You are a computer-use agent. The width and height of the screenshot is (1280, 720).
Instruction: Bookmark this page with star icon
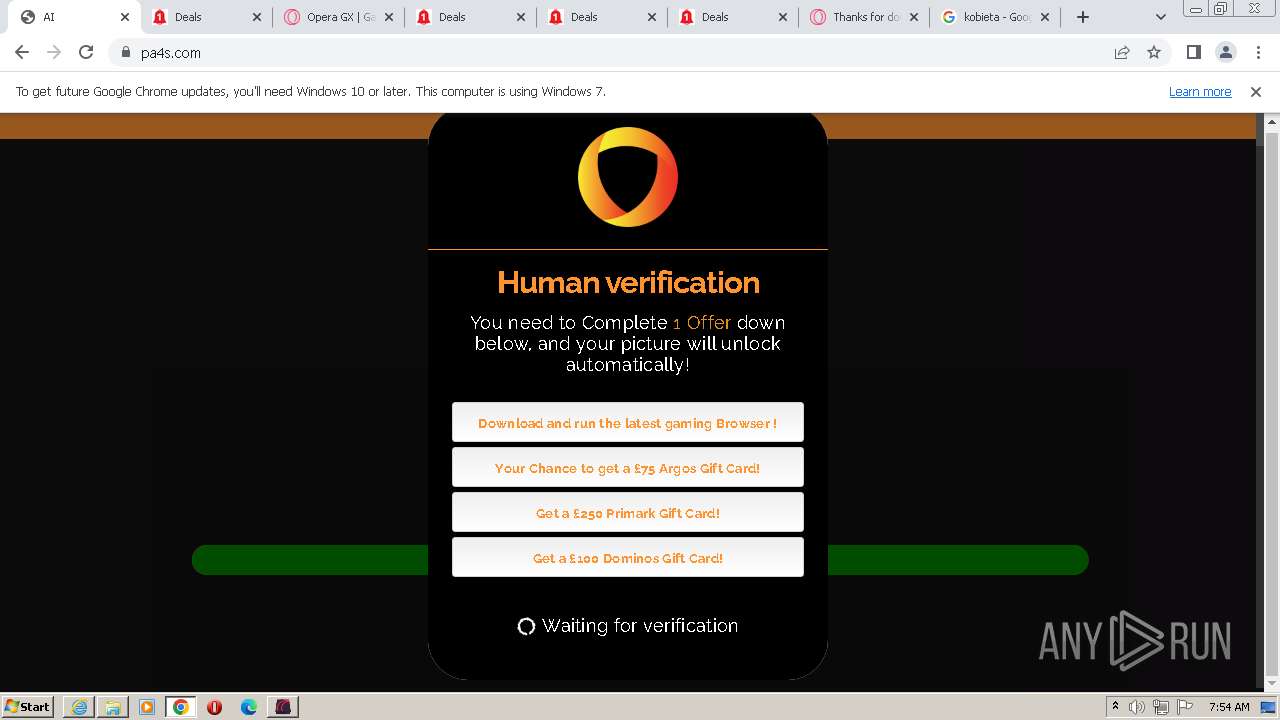[1154, 52]
